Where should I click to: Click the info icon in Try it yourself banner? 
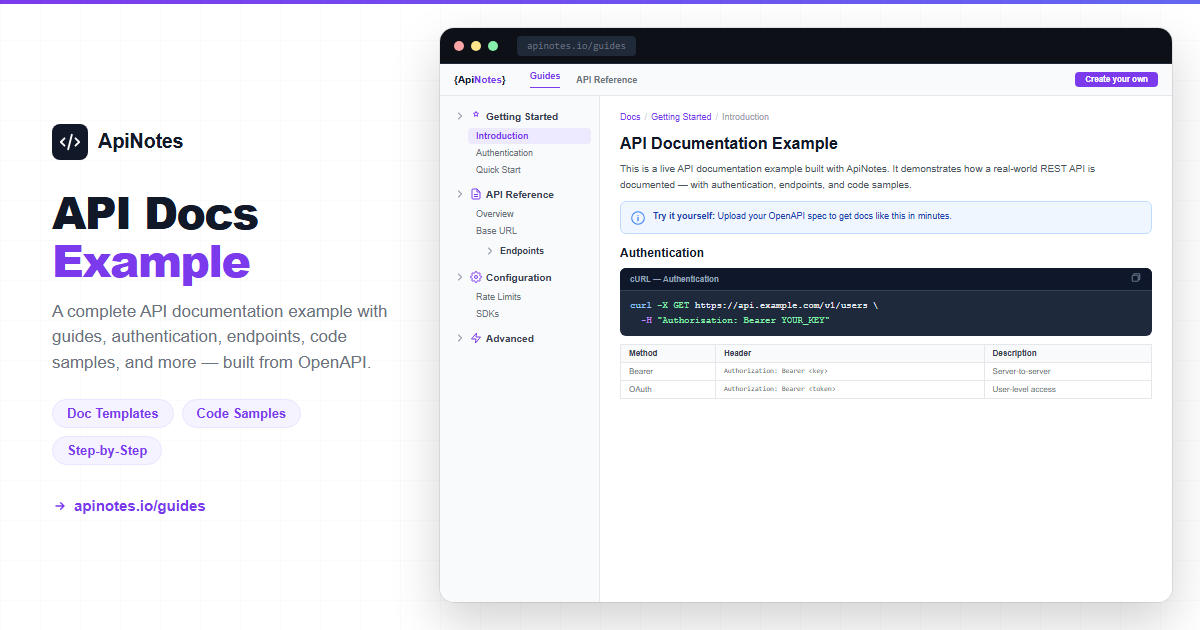point(638,217)
